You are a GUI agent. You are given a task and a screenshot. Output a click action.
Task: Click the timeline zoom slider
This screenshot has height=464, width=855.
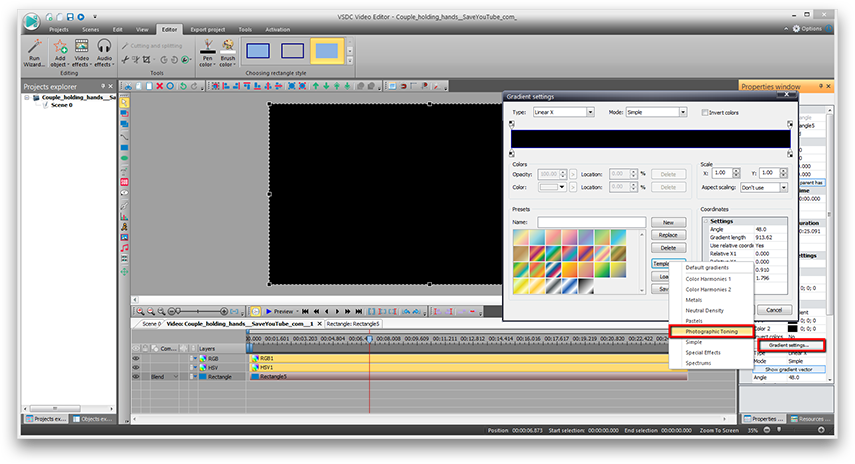click(198, 311)
